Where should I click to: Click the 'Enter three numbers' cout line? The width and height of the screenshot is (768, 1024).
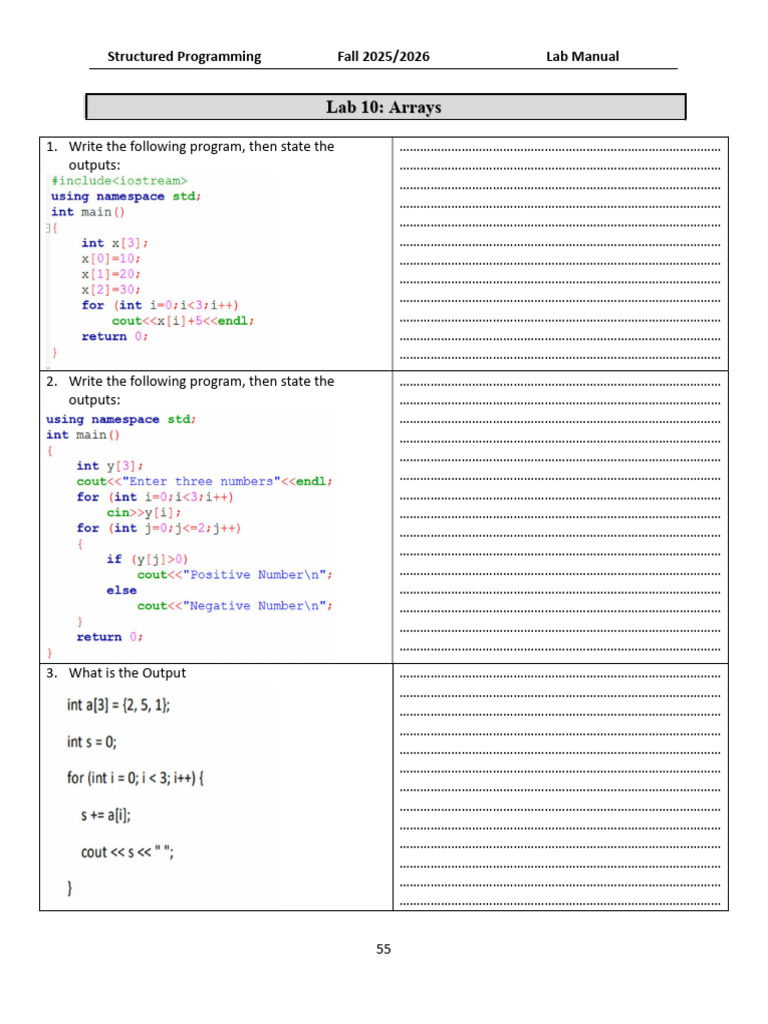[204, 481]
